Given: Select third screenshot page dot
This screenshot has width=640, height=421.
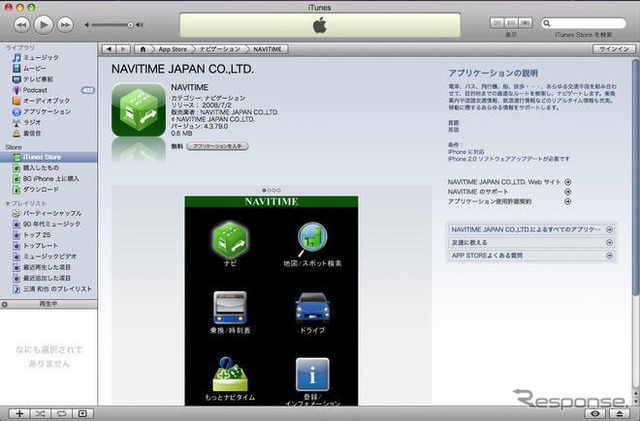Looking at the screenshot, I should pos(274,190).
